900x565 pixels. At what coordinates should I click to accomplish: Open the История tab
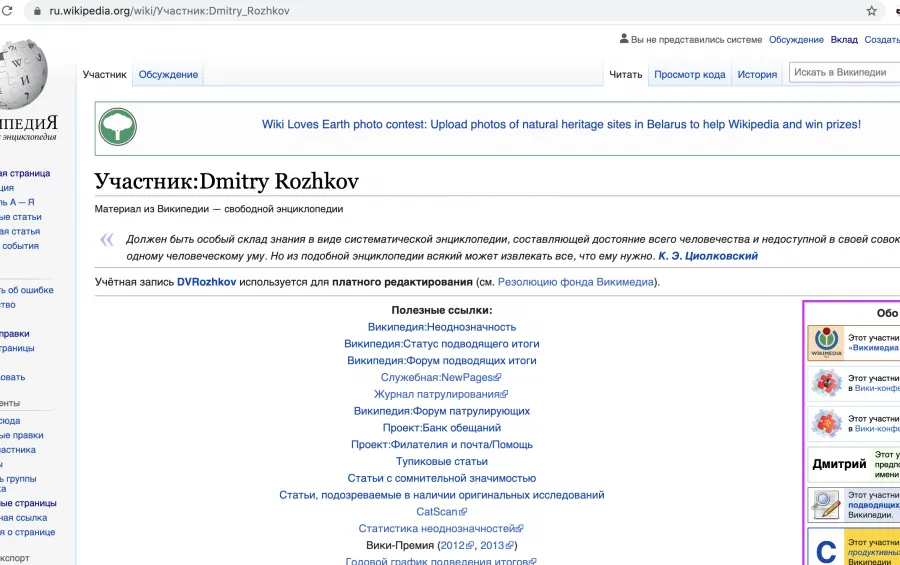pyautogui.click(x=757, y=75)
